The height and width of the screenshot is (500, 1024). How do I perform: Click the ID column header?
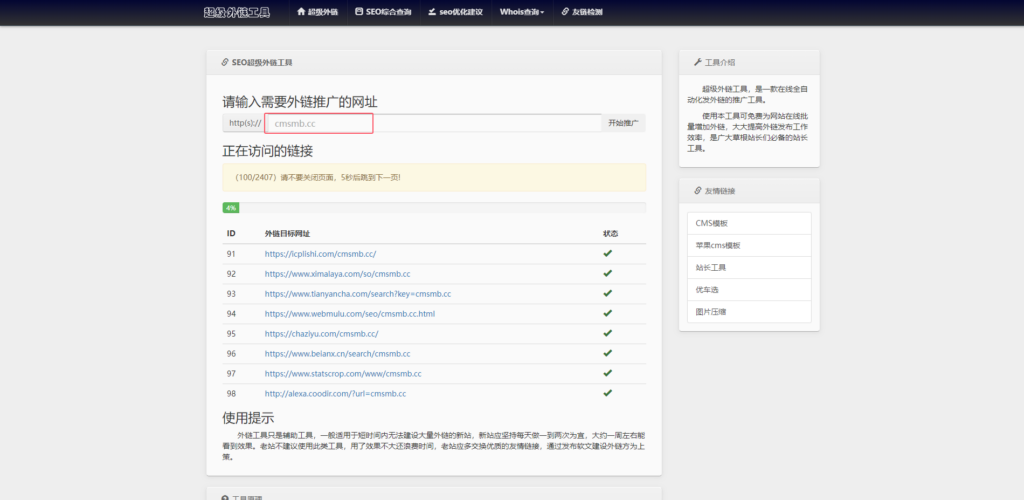pos(231,234)
